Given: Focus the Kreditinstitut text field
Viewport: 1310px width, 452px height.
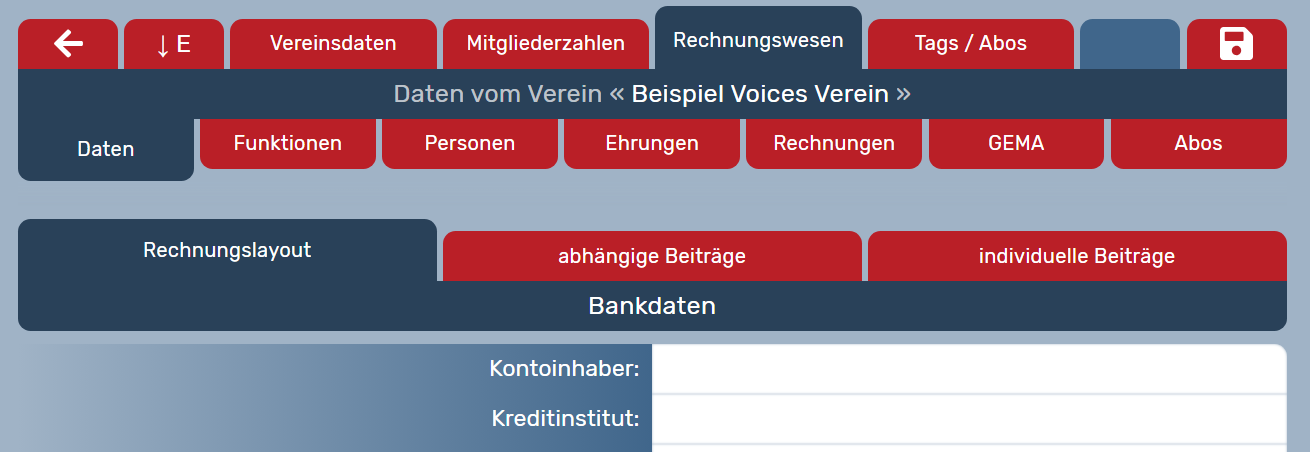Looking at the screenshot, I should (x=968, y=417).
